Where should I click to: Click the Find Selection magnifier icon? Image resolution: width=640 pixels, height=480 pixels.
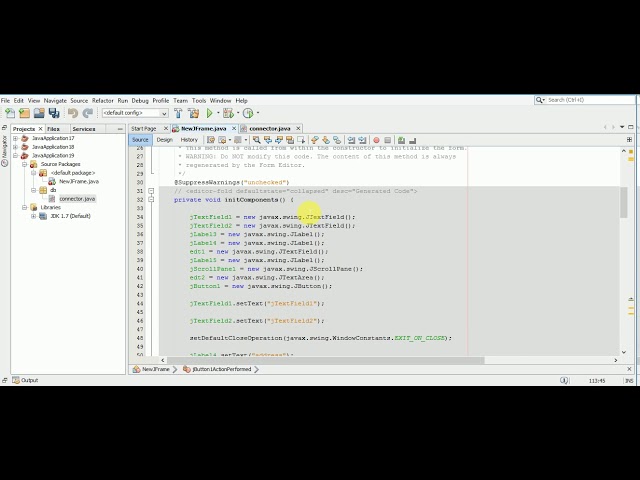pyautogui.click(x=256, y=140)
